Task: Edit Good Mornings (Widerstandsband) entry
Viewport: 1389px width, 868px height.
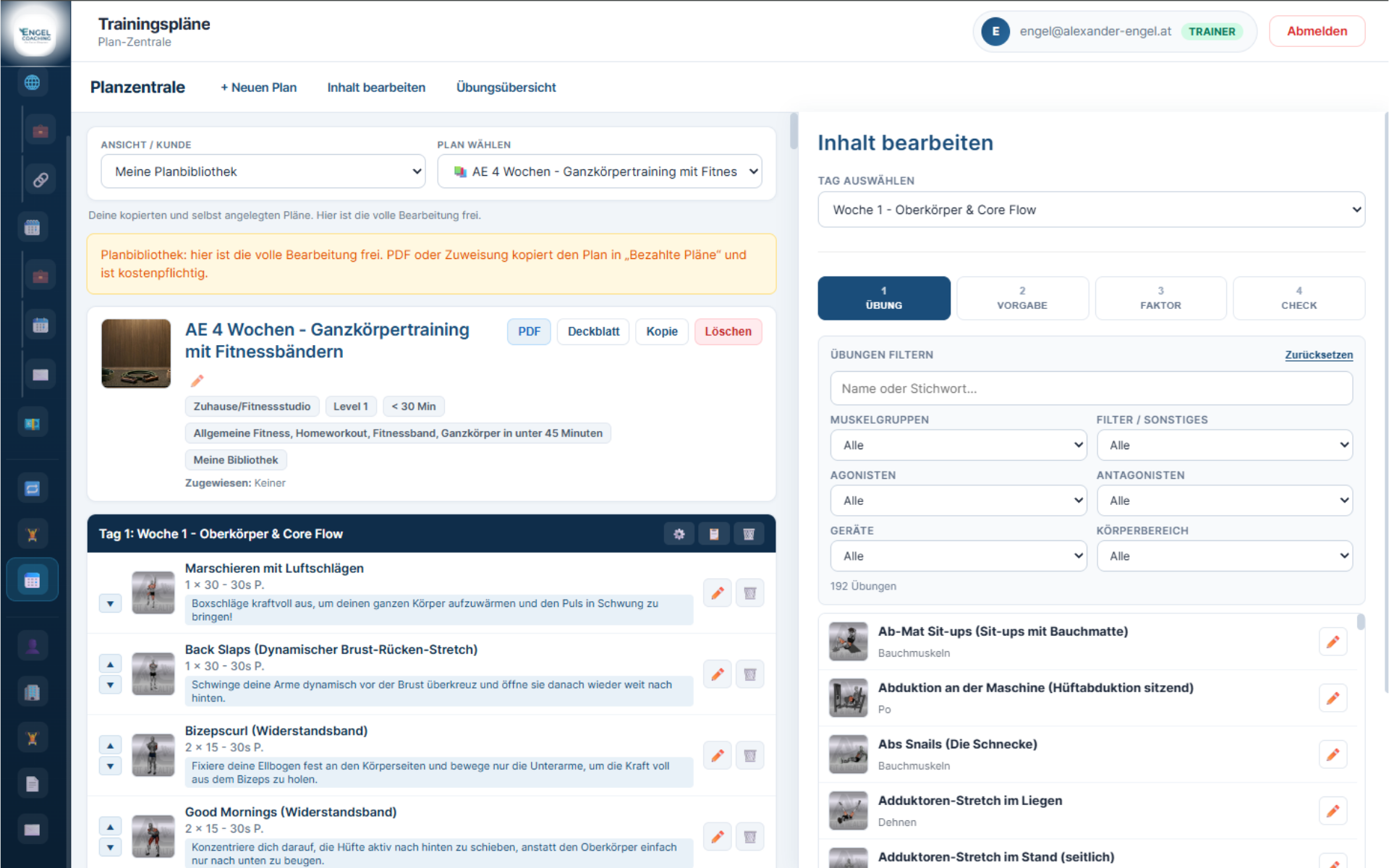Action: (717, 837)
